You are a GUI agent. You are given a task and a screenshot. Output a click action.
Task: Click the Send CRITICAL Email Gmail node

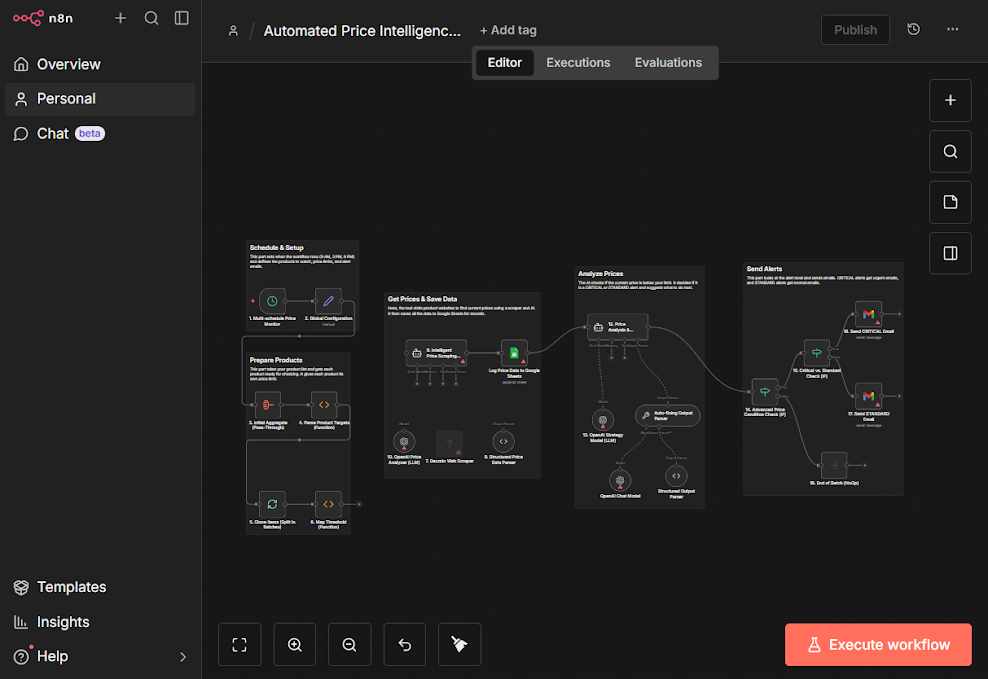868,314
